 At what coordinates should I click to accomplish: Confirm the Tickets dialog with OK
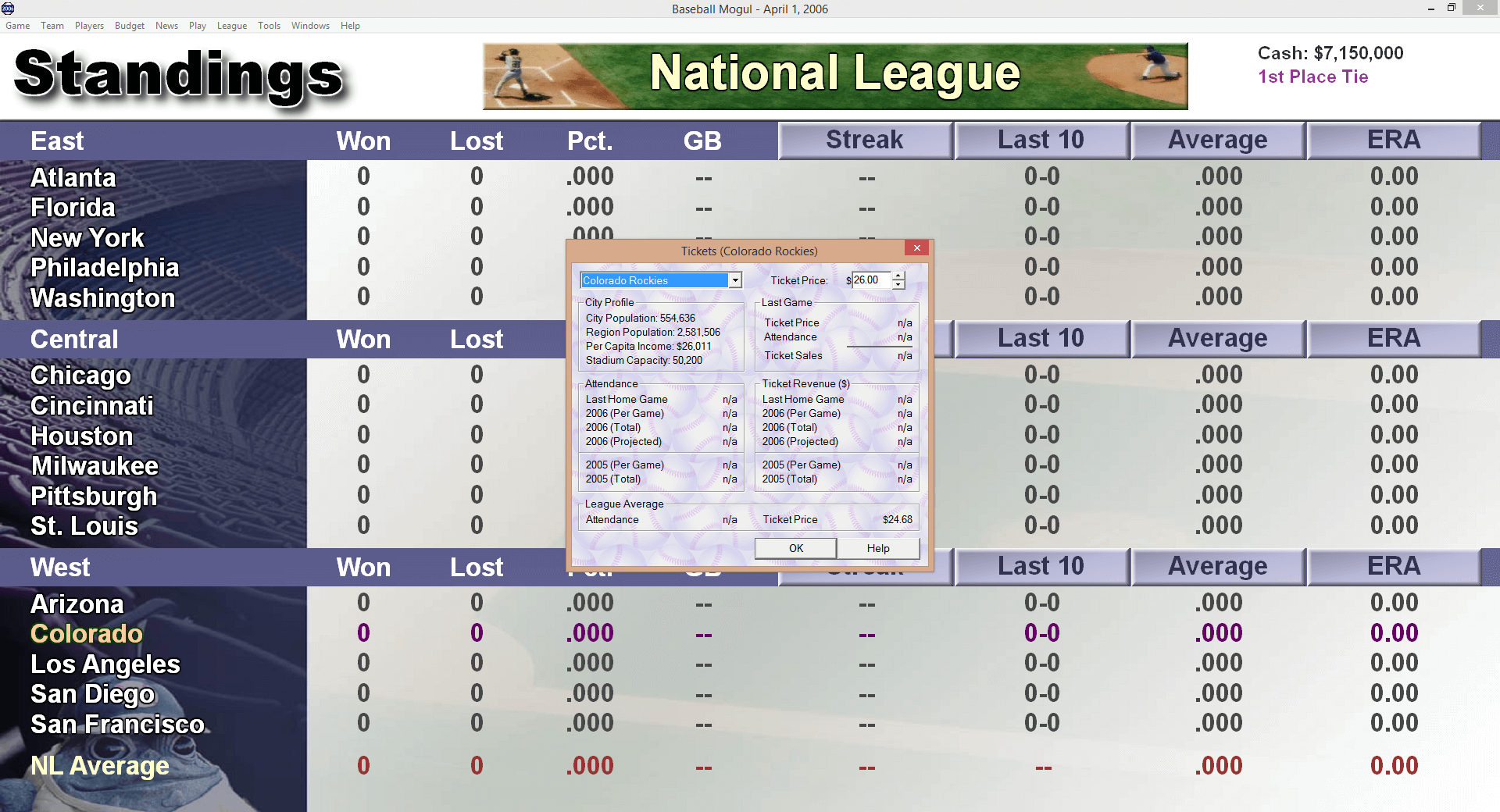click(x=795, y=548)
